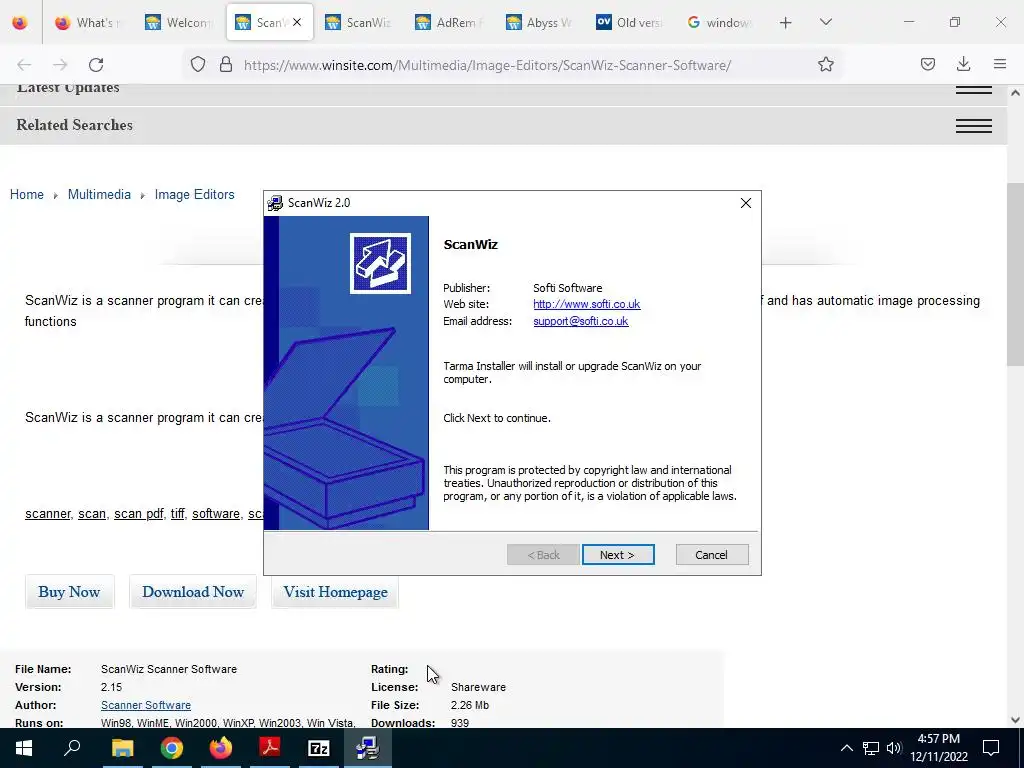Open the Firefox downloads panel

[963, 64]
